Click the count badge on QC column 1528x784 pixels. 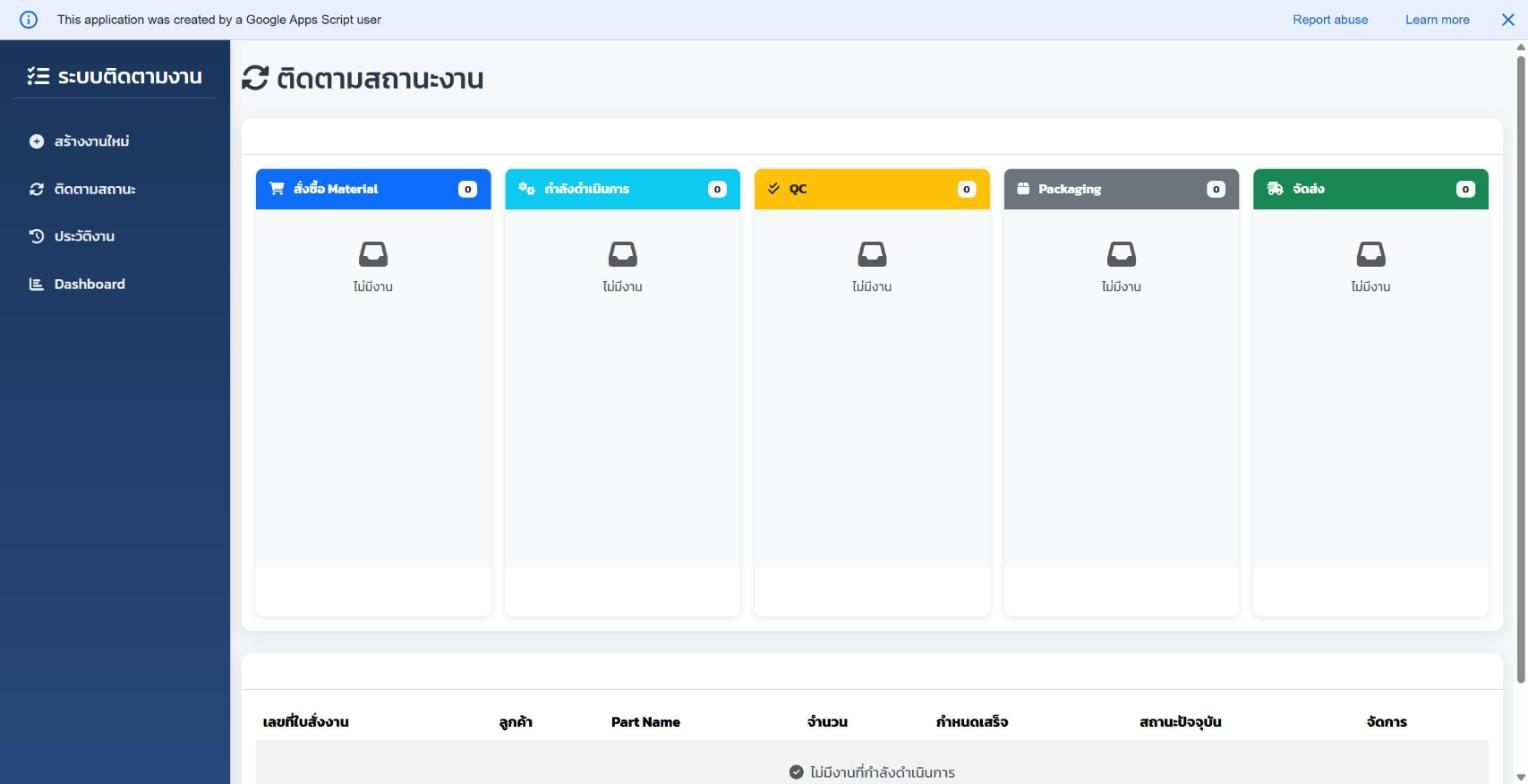[966, 189]
